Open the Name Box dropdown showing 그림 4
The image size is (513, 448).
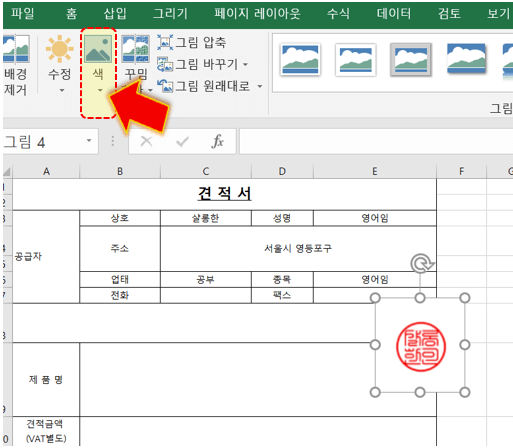click(89, 141)
